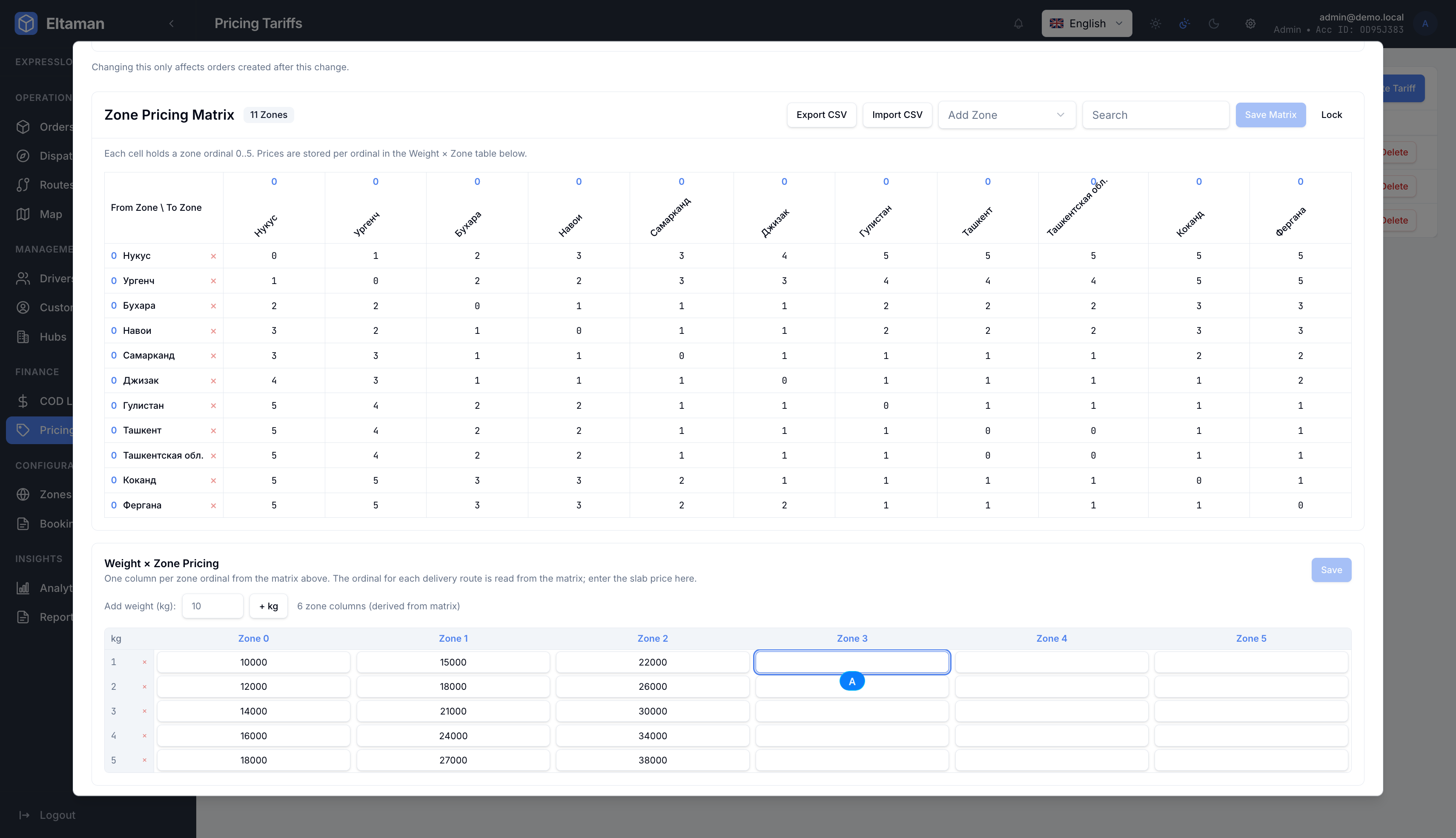Click the Eltaman cube logo
The image size is (1456, 838).
click(x=26, y=23)
